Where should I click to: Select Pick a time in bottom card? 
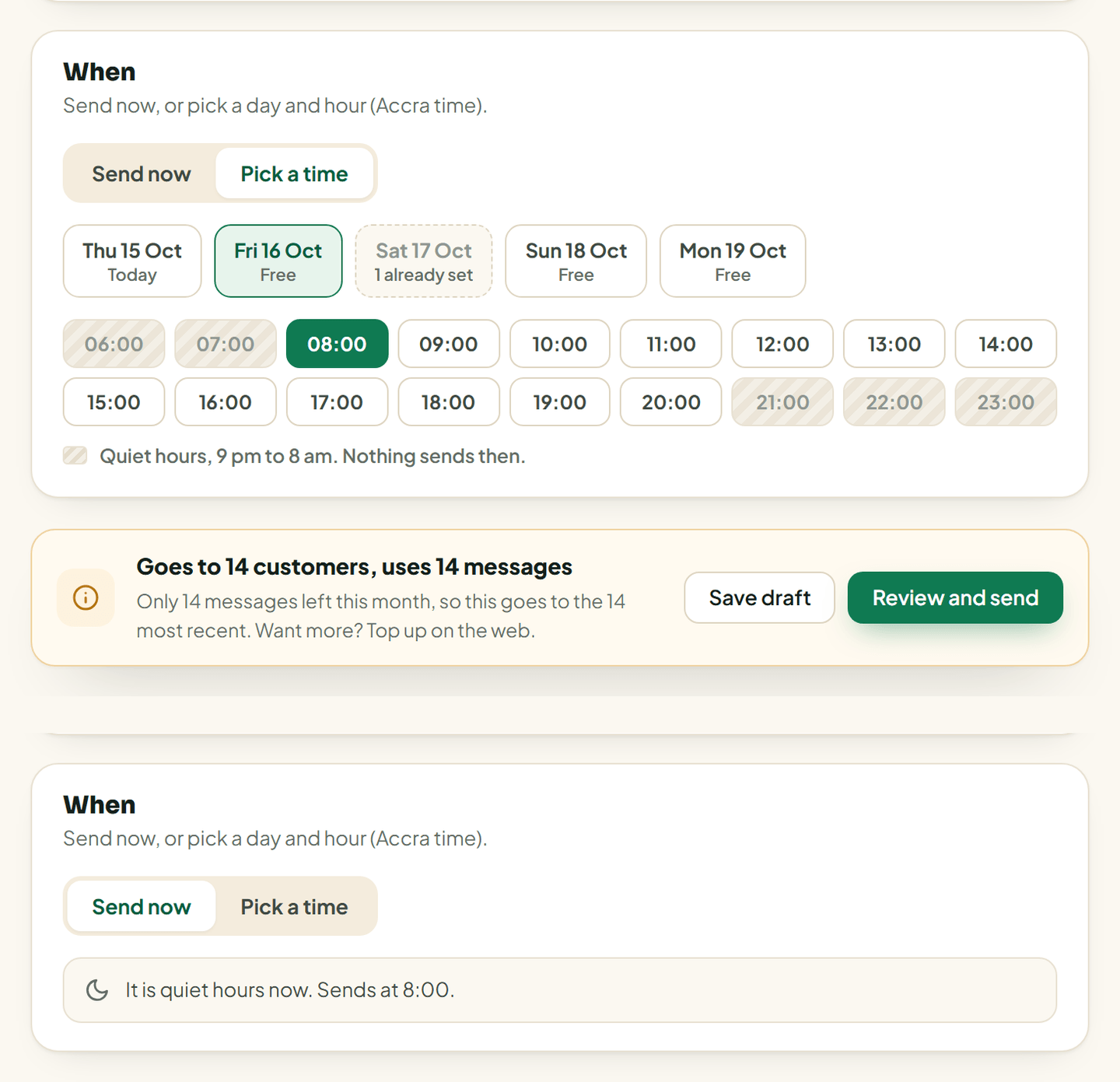[x=294, y=907]
